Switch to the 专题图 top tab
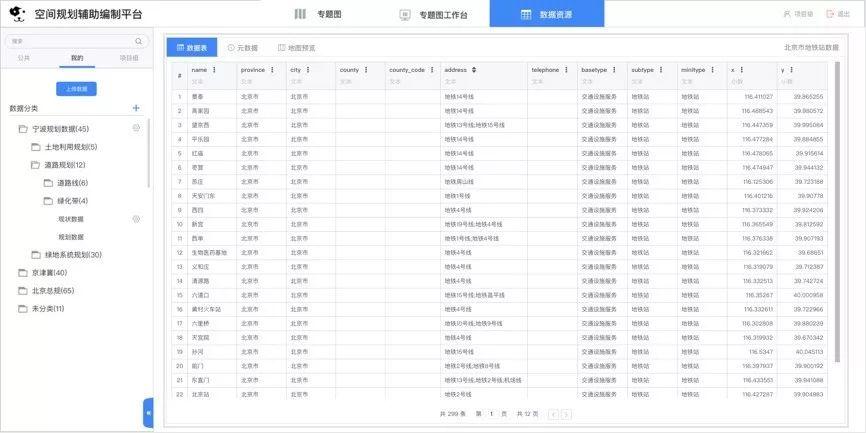 (318, 14)
